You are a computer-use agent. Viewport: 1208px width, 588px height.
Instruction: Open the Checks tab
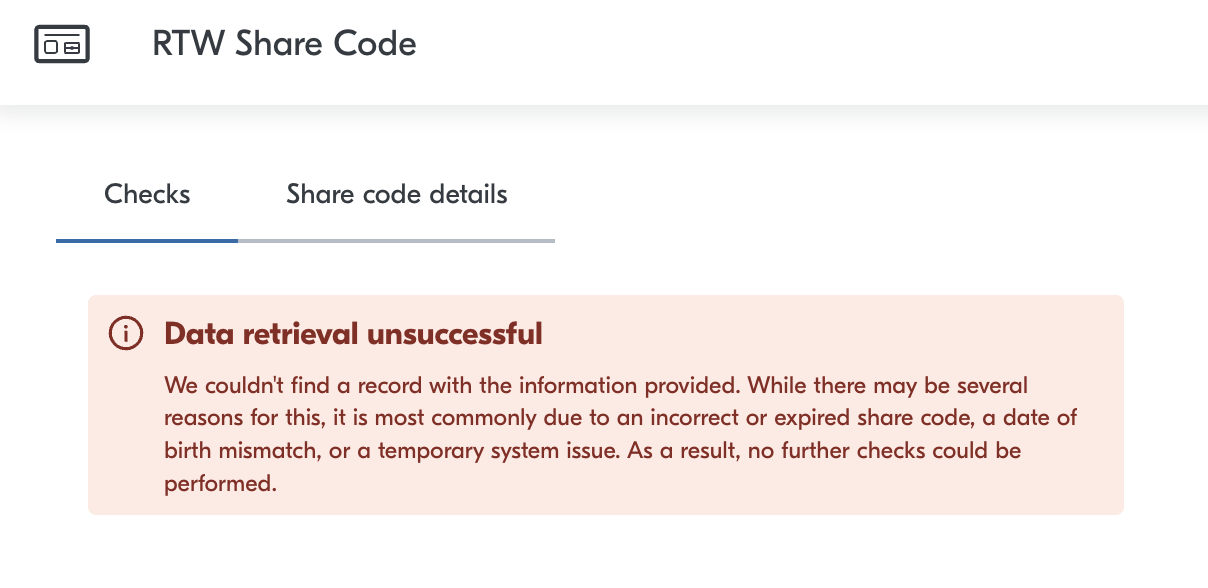click(147, 194)
